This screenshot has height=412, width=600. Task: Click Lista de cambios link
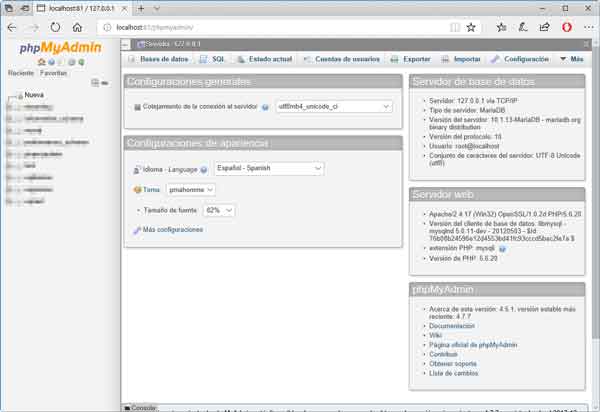tap(453, 373)
